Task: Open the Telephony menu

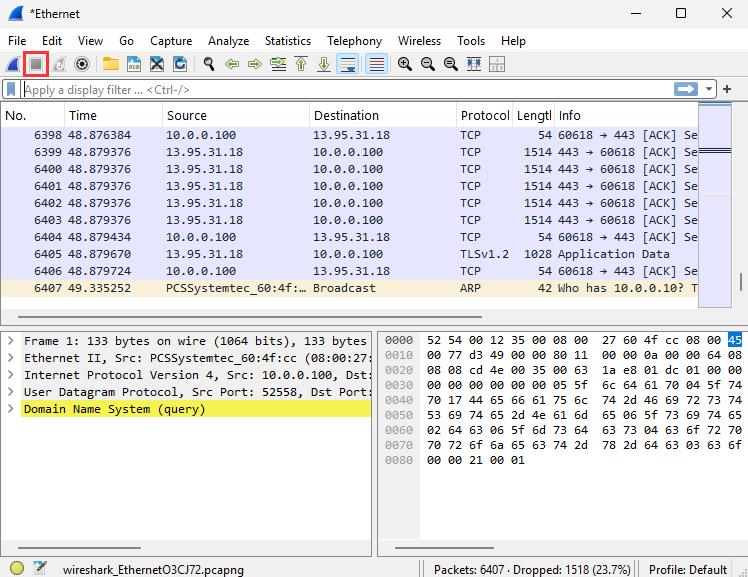Action: (x=354, y=41)
